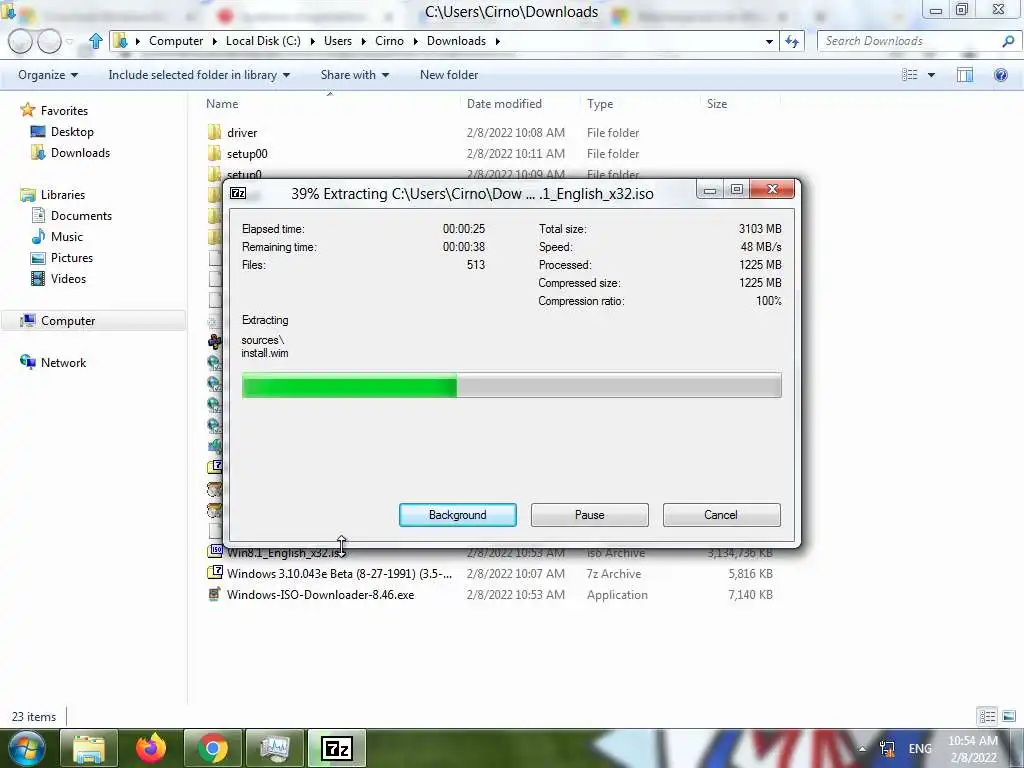Image resolution: width=1024 pixels, height=768 pixels.
Task: Sort files by Size column
Action: click(716, 104)
